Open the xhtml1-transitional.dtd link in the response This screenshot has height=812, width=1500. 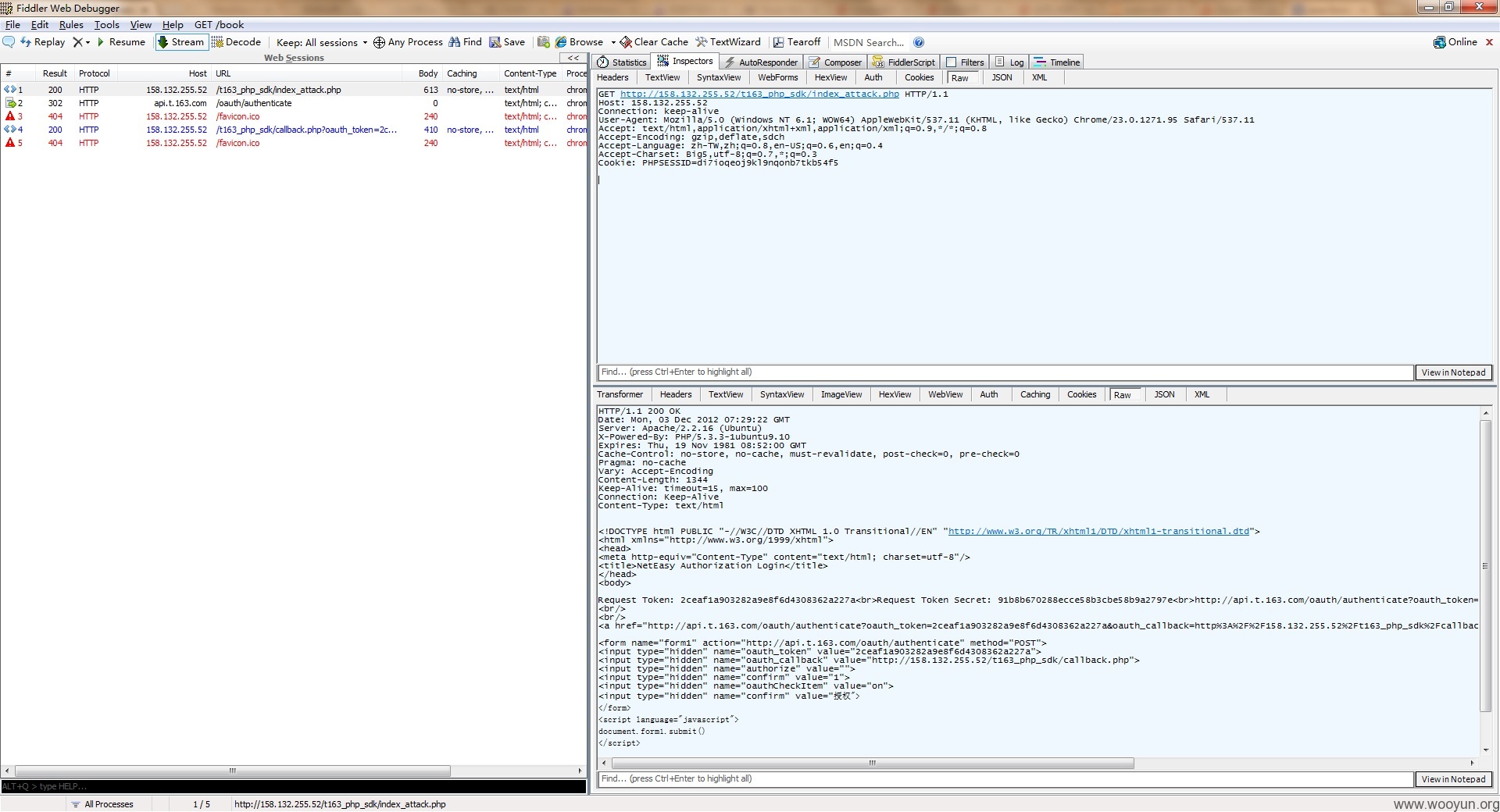pyautogui.click(x=1098, y=531)
